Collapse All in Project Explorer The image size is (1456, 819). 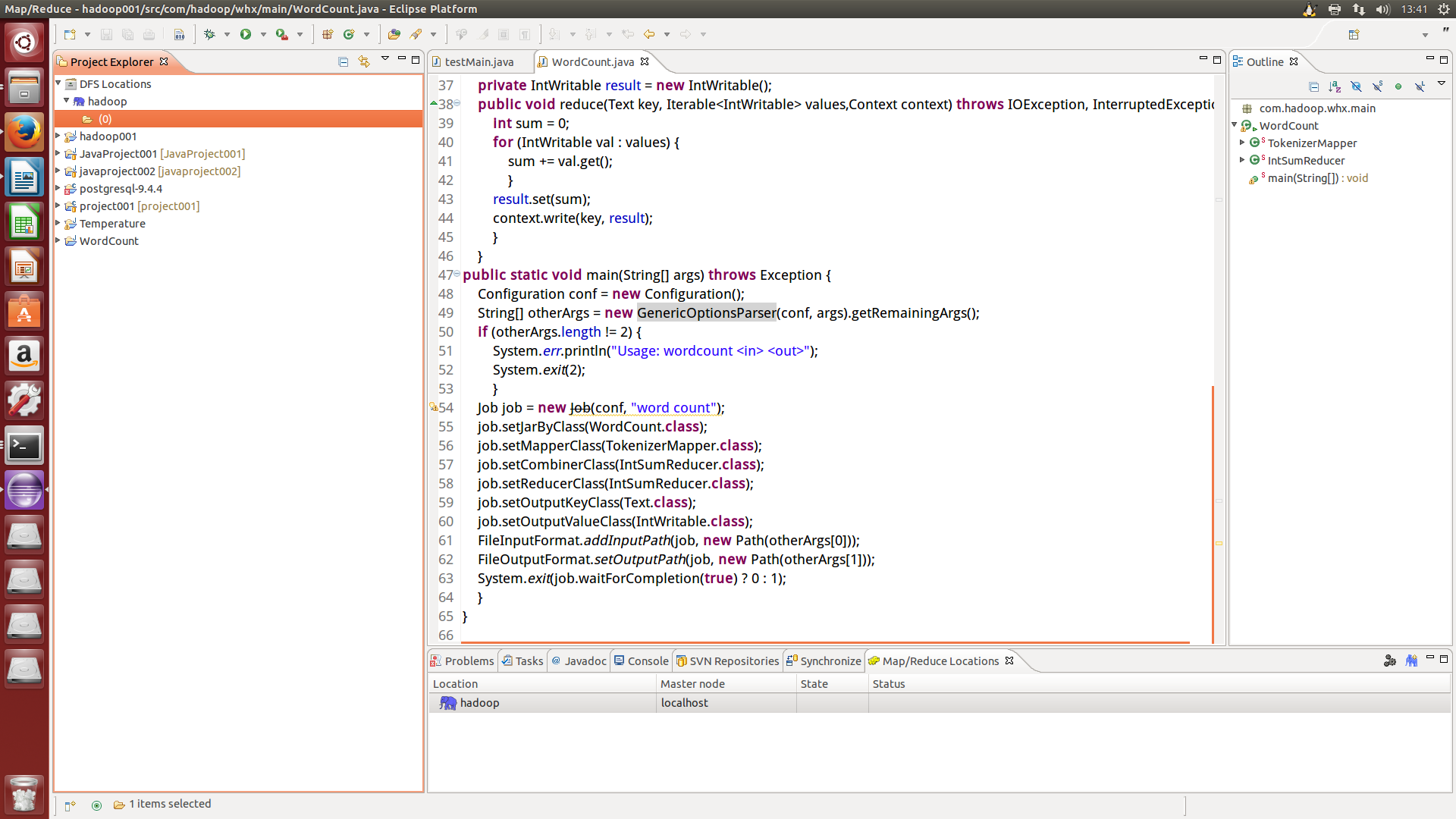click(343, 61)
